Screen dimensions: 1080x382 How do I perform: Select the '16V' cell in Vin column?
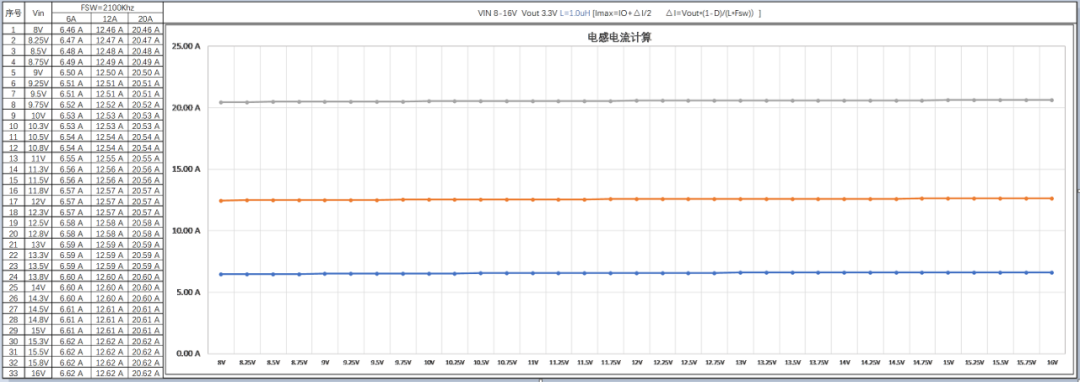(39, 372)
